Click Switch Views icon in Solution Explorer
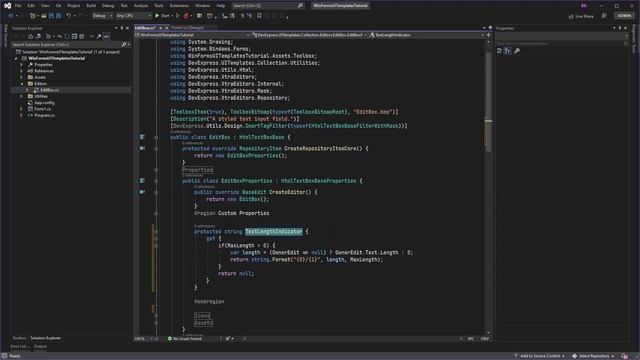The image size is (640, 360). coord(38,36)
